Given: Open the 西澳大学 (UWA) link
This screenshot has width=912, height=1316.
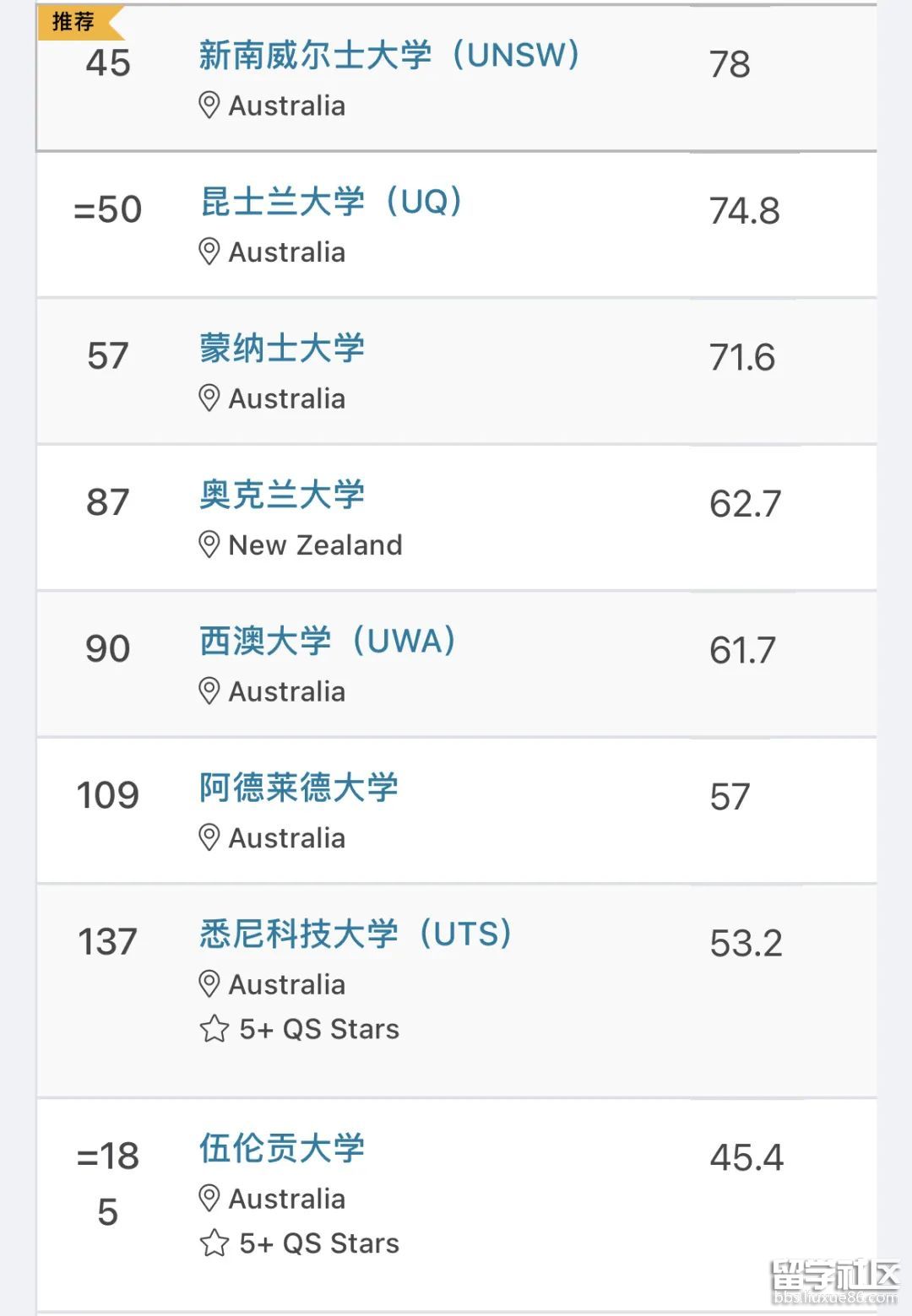Looking at the screenshot, I should [328, 642].
